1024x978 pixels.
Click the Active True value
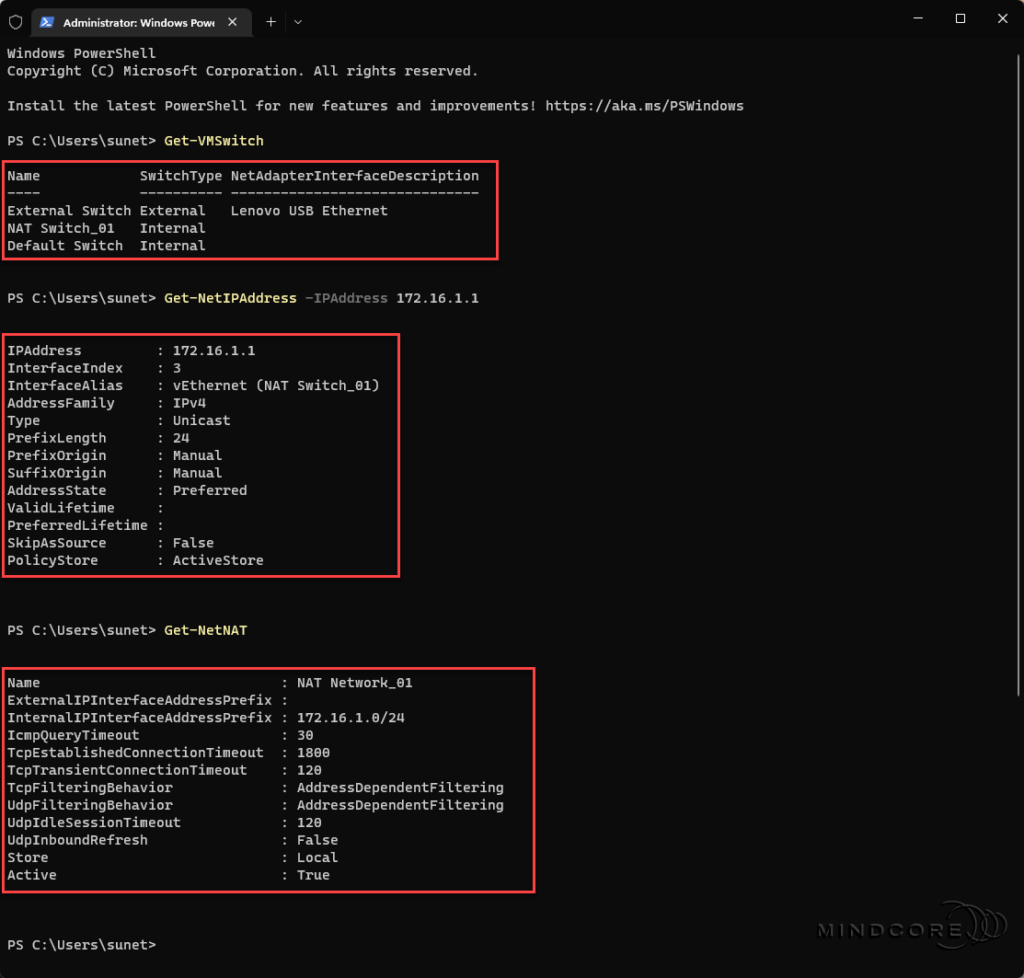[313, 874]
